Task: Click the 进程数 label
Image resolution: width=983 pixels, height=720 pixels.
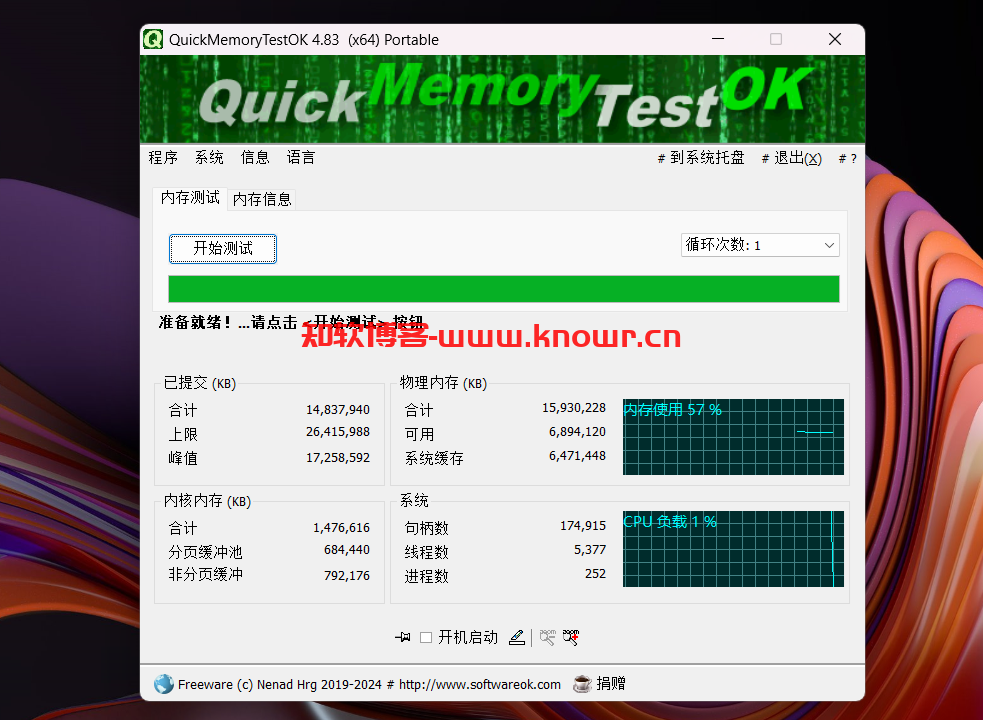Action: [426, 576]
